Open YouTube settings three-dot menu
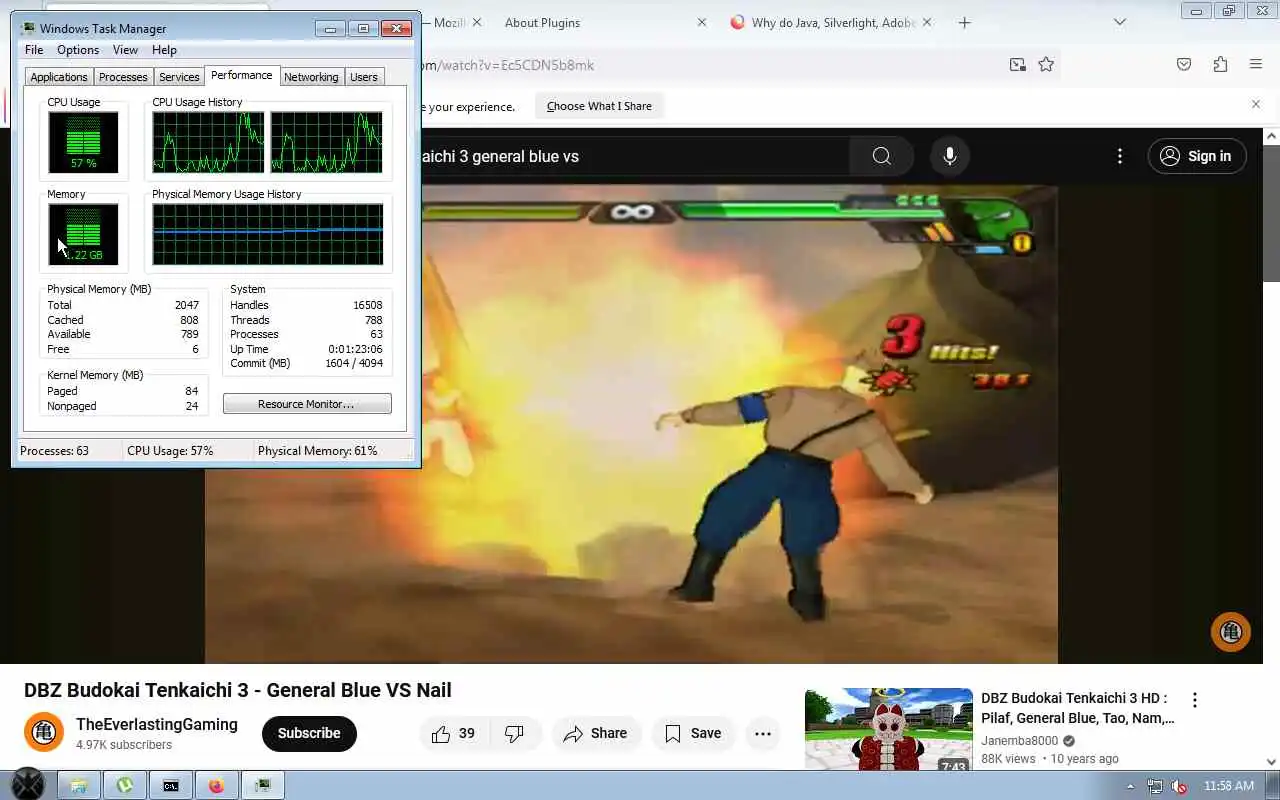 [1120, 156]
